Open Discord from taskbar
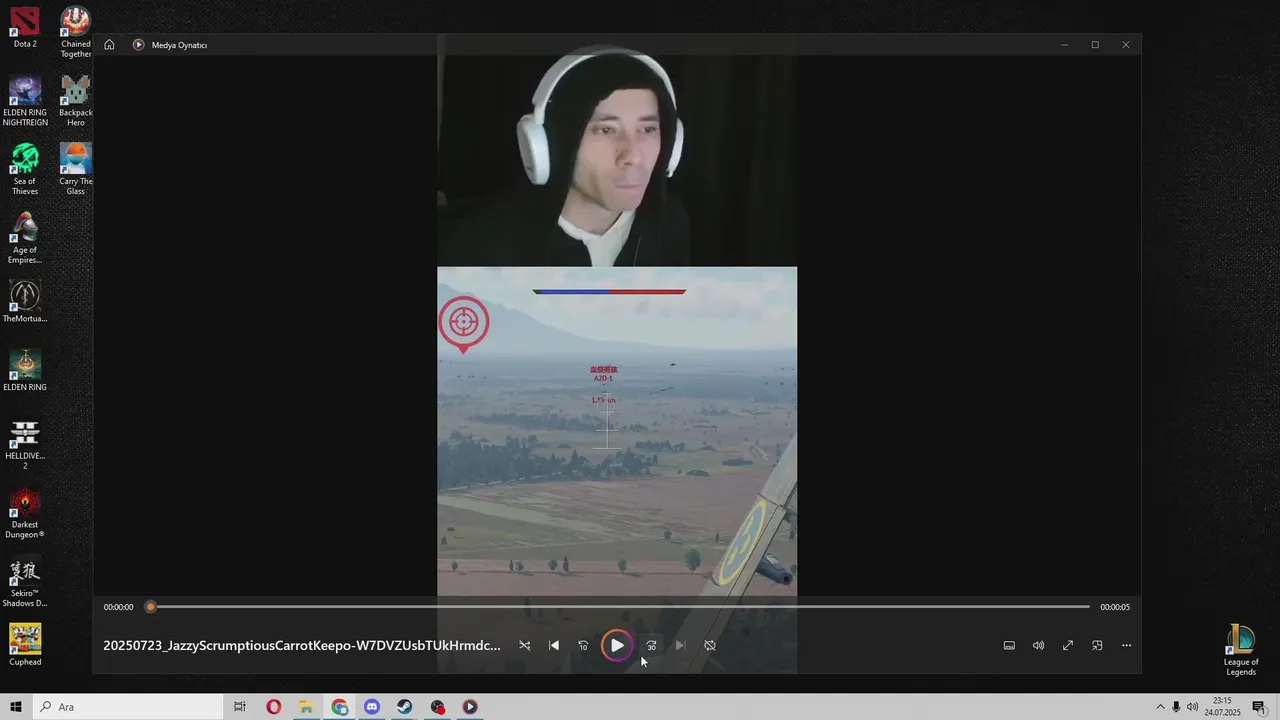1280x720 pixels. pos(372,707)
